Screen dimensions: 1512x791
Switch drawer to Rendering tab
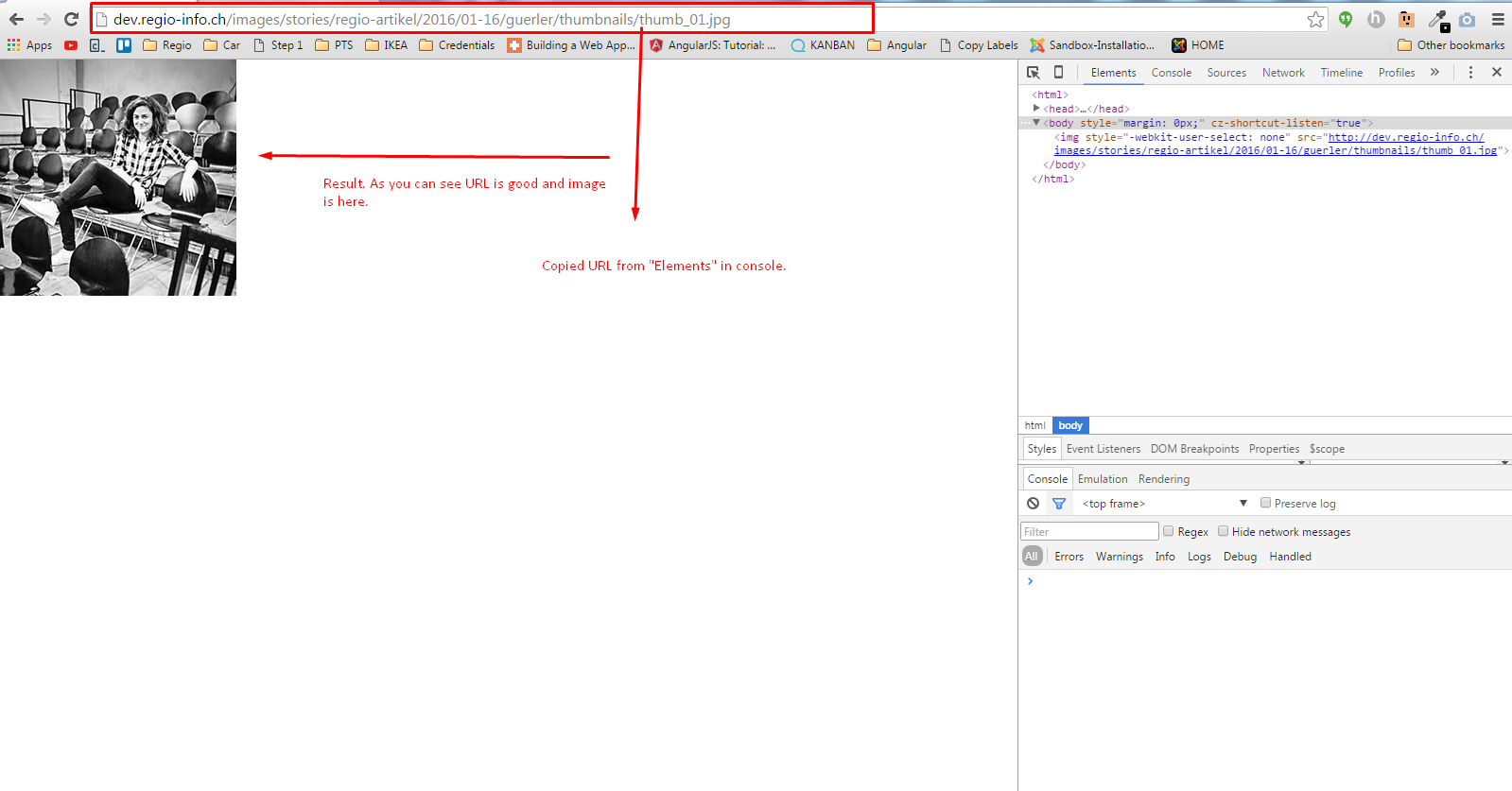tap(1164, 479)
